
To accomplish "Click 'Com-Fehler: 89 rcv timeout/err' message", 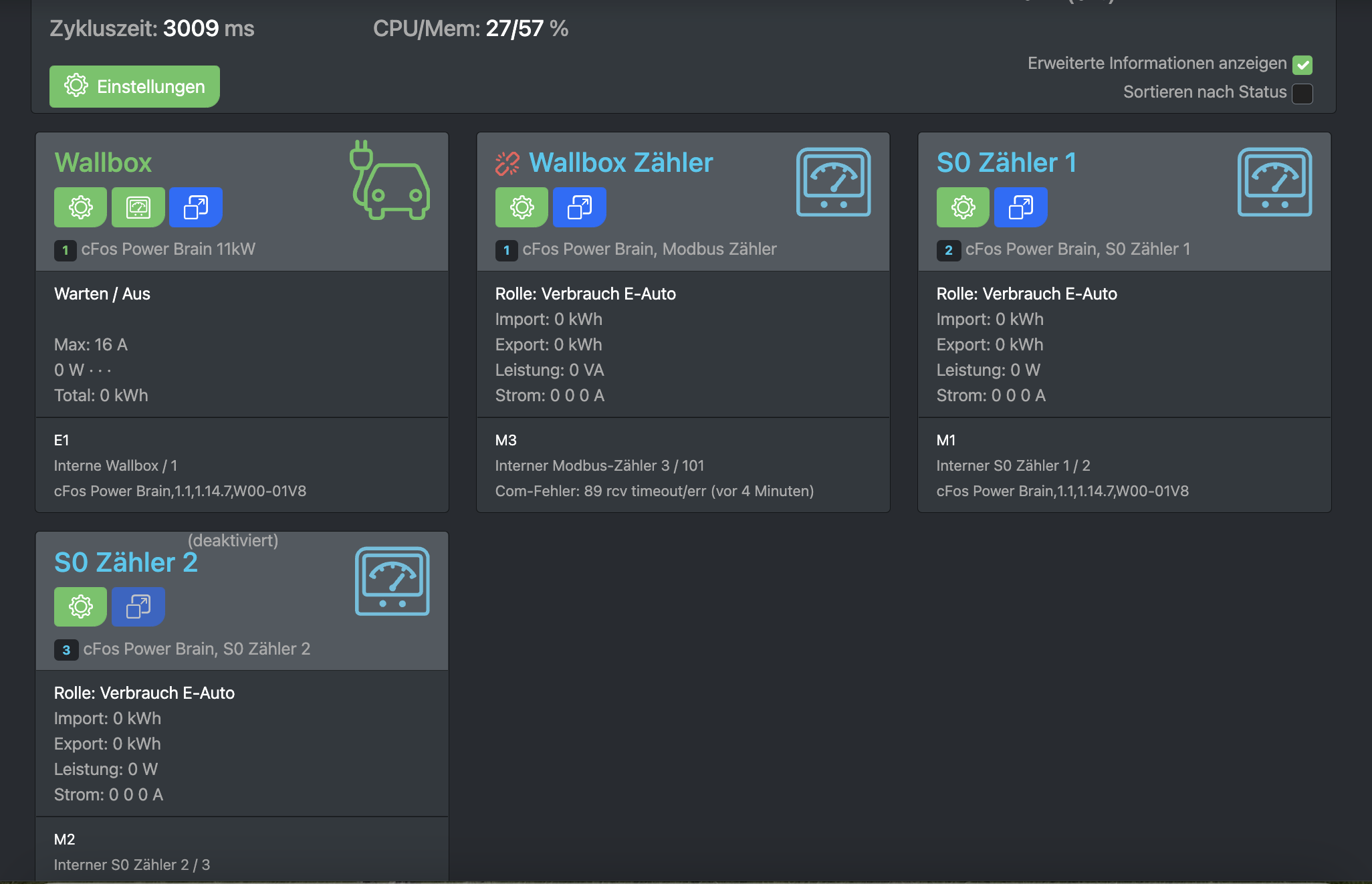I will coord(655,491).
